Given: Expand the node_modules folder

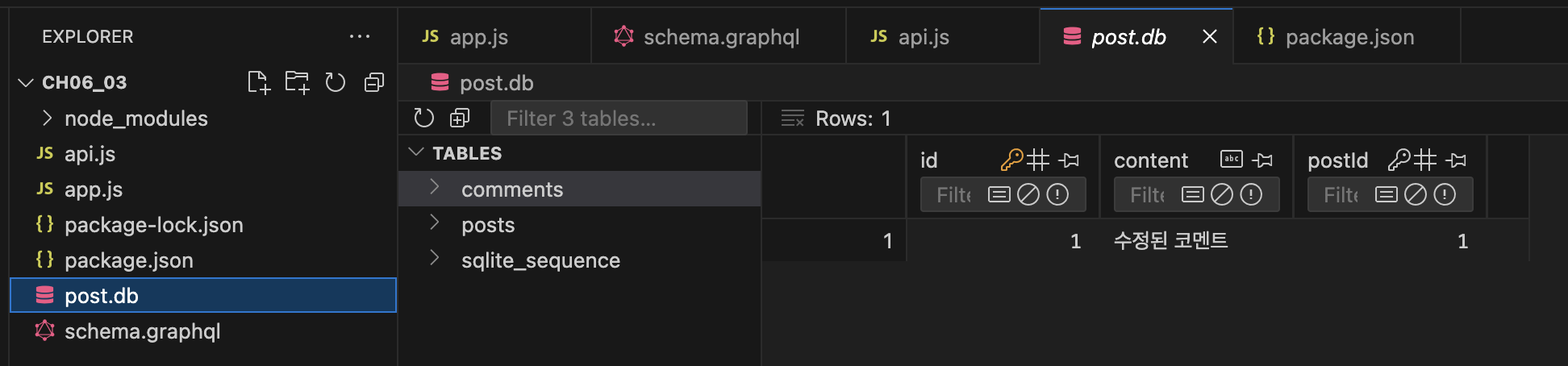Looking at the screenshot, I should pos(47,119).
